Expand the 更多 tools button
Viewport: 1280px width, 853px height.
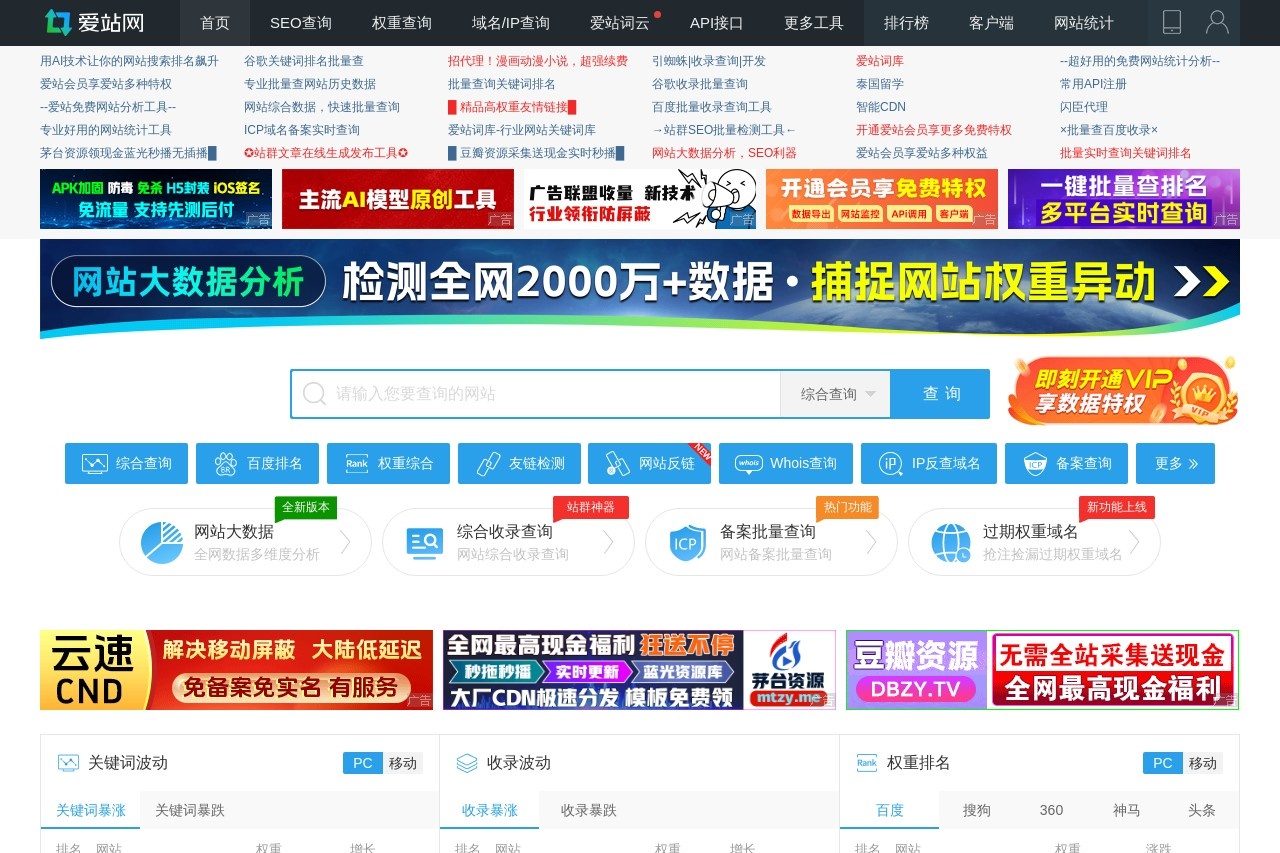[1175, 464]
